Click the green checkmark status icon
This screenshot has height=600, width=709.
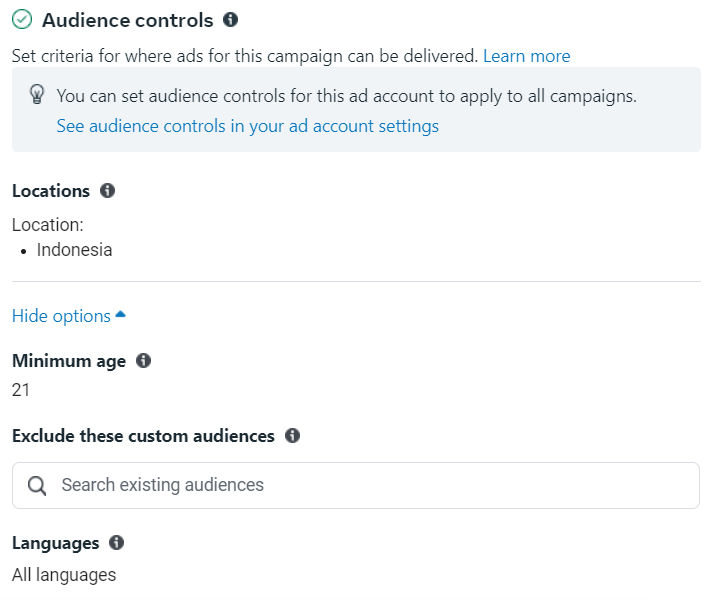(x=22, y=19)
